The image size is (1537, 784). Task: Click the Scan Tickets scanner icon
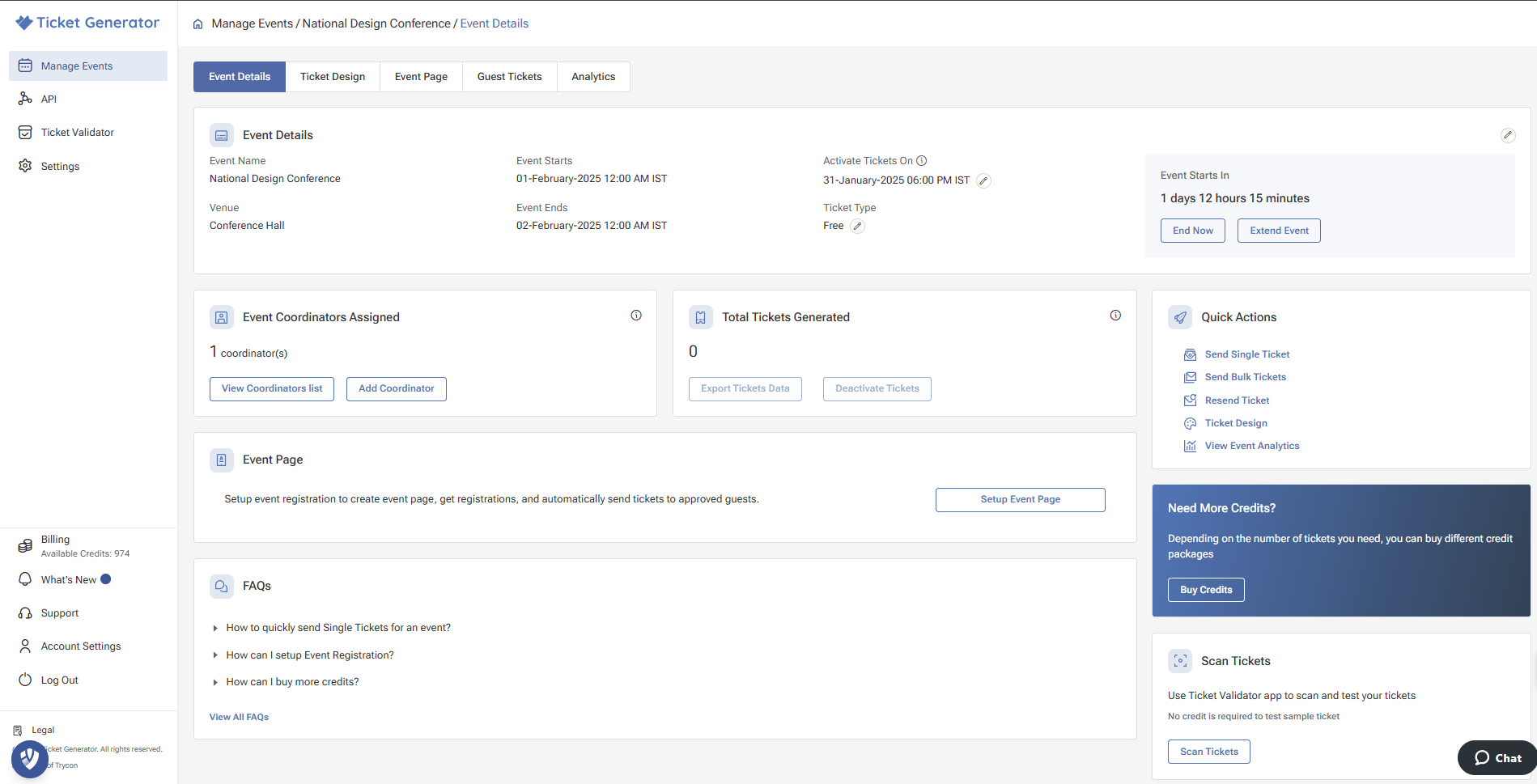(x=1180, y=661)
